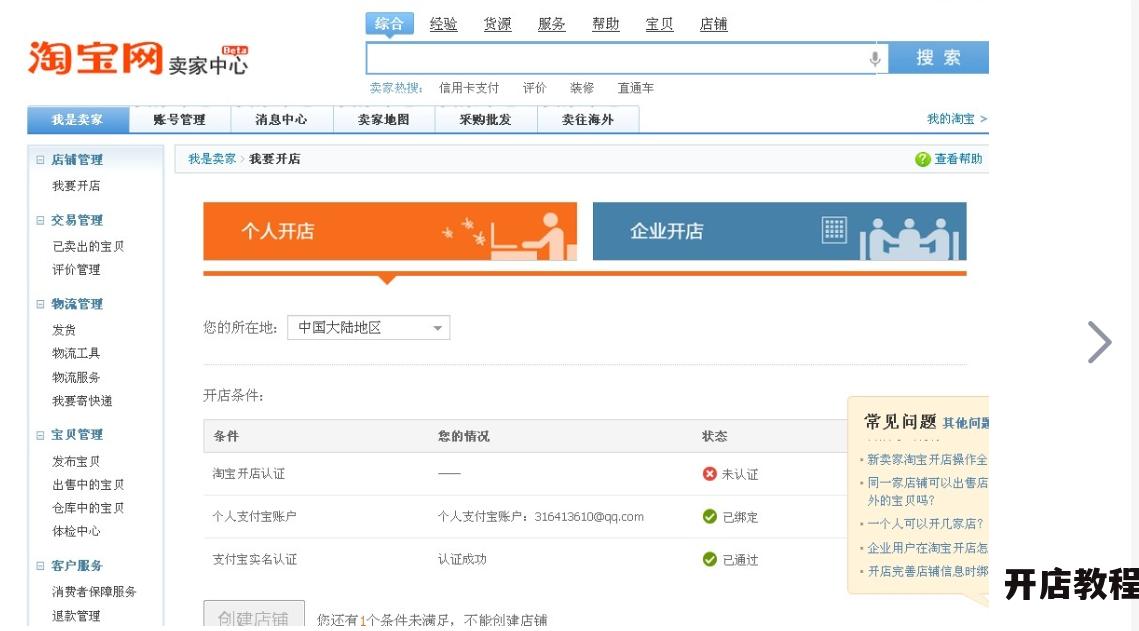Viewport: 1139px width, 631px height.
Task: Click the hot search link 装修
Action: (582, 88)
